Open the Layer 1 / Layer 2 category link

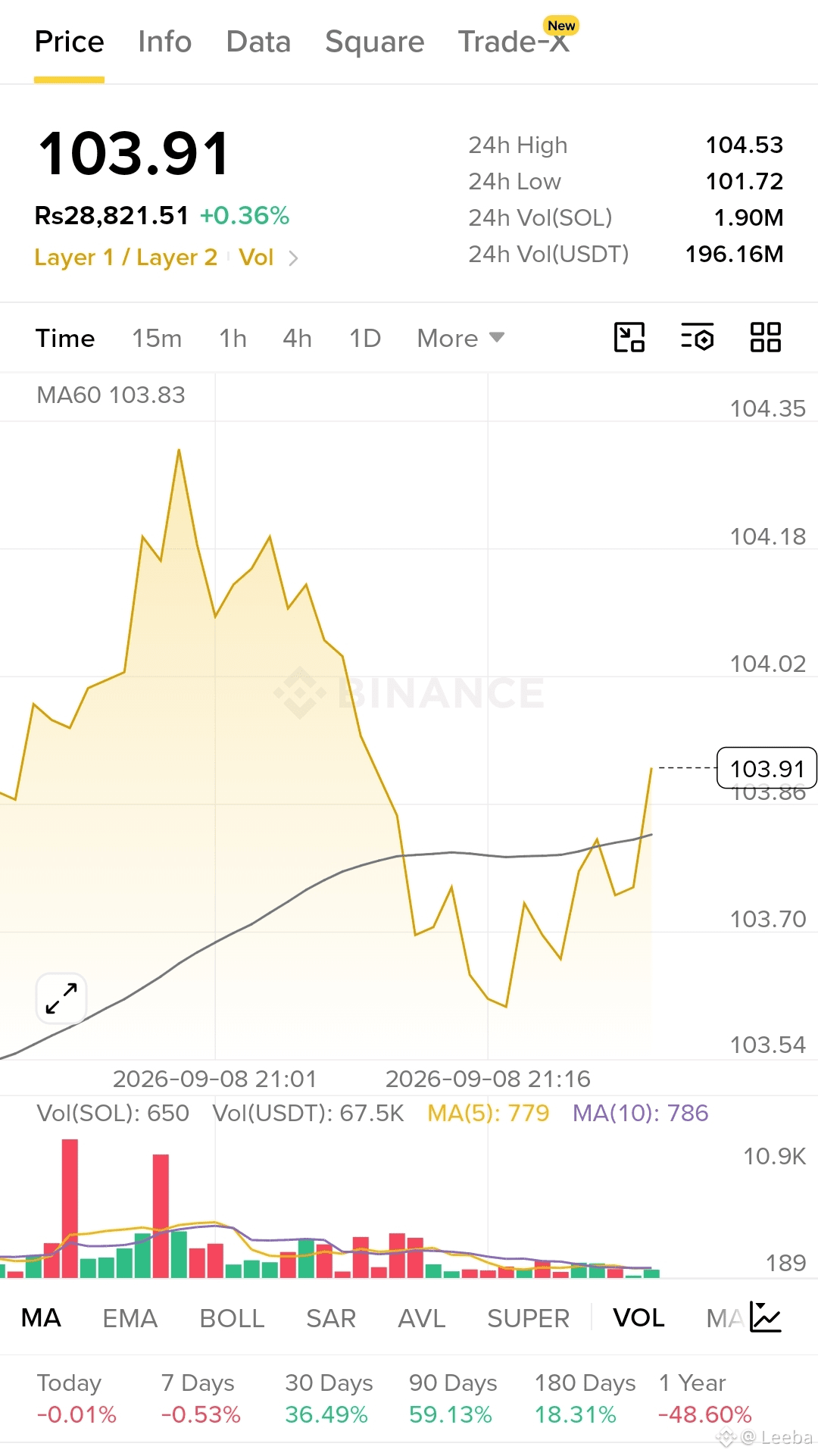126,258
